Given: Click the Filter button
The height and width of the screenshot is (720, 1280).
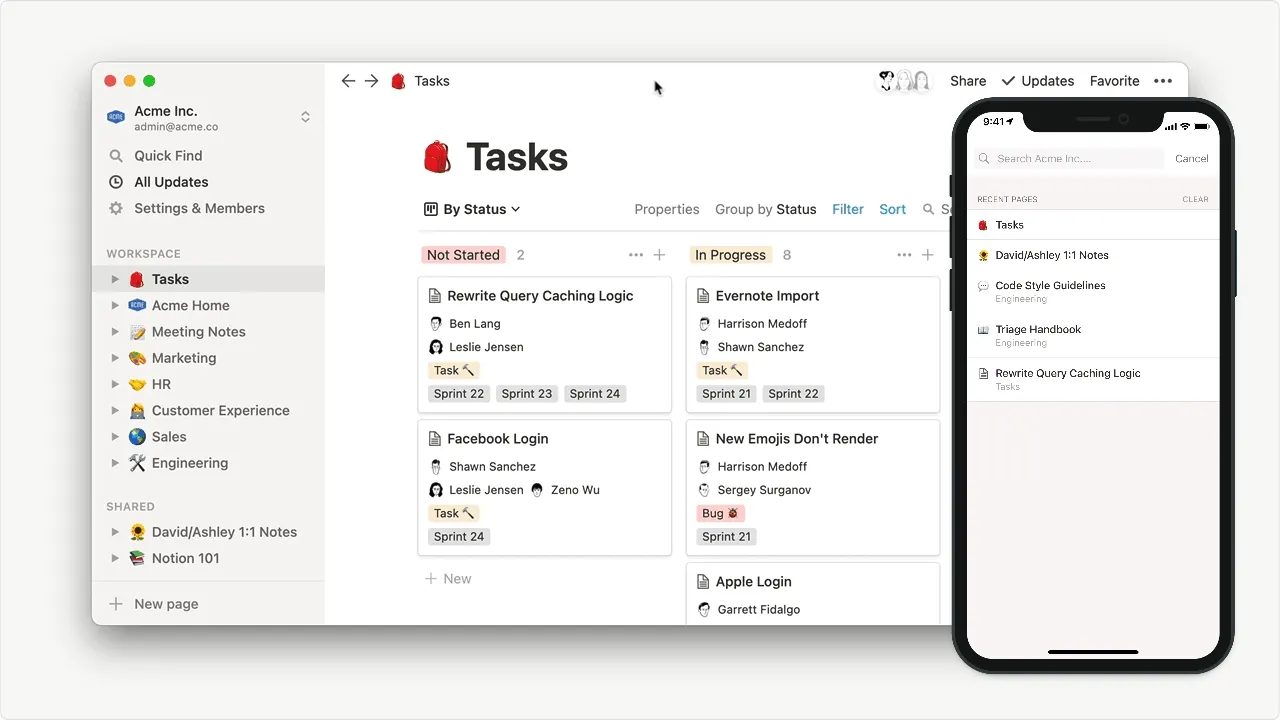Looking at the screenshot, I should (847, 209).
